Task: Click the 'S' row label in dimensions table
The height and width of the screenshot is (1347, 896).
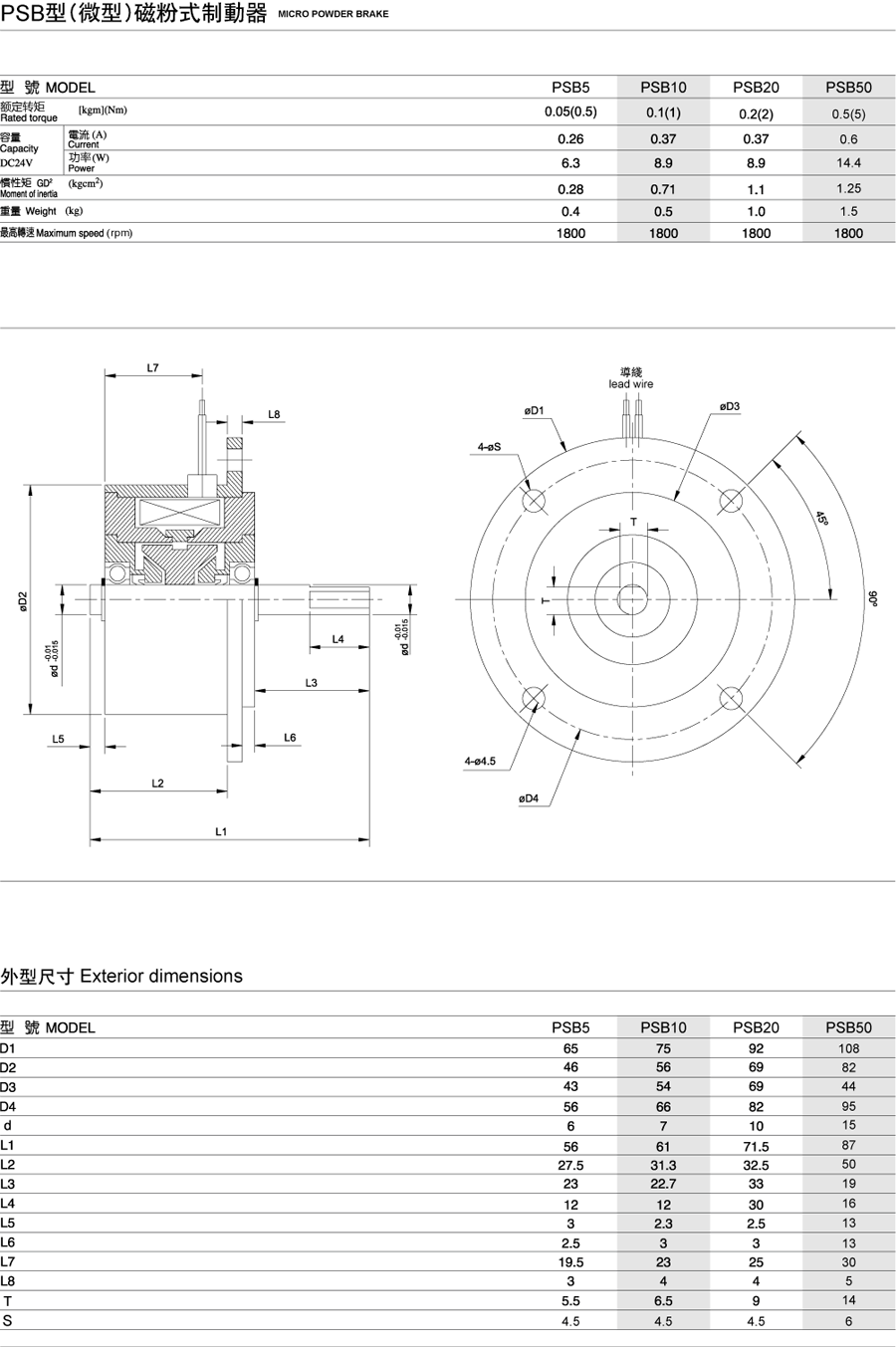Action: pos(8,1320)
